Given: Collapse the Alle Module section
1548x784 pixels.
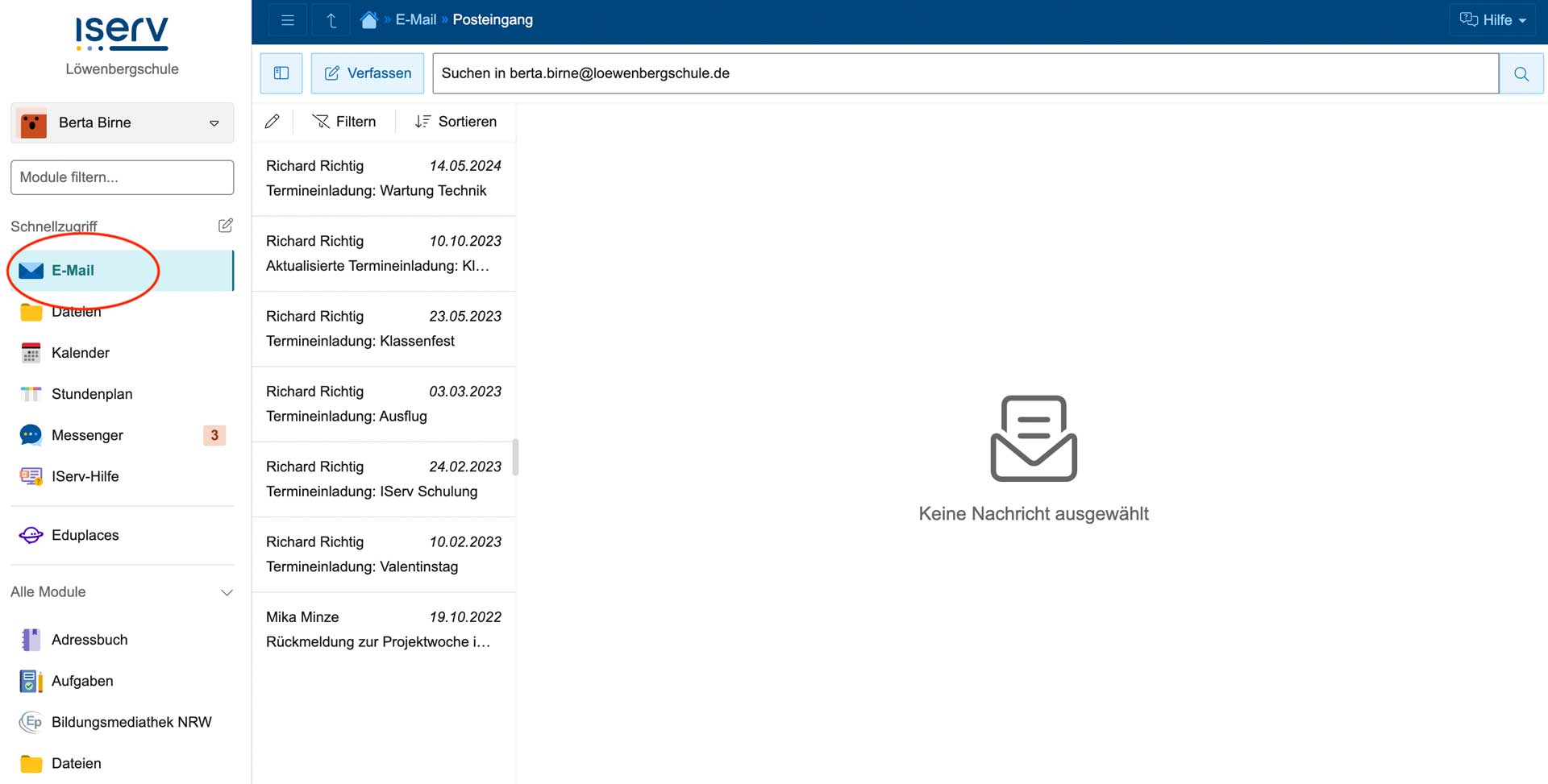Looking at the screenshot, I should click(123, 591).
